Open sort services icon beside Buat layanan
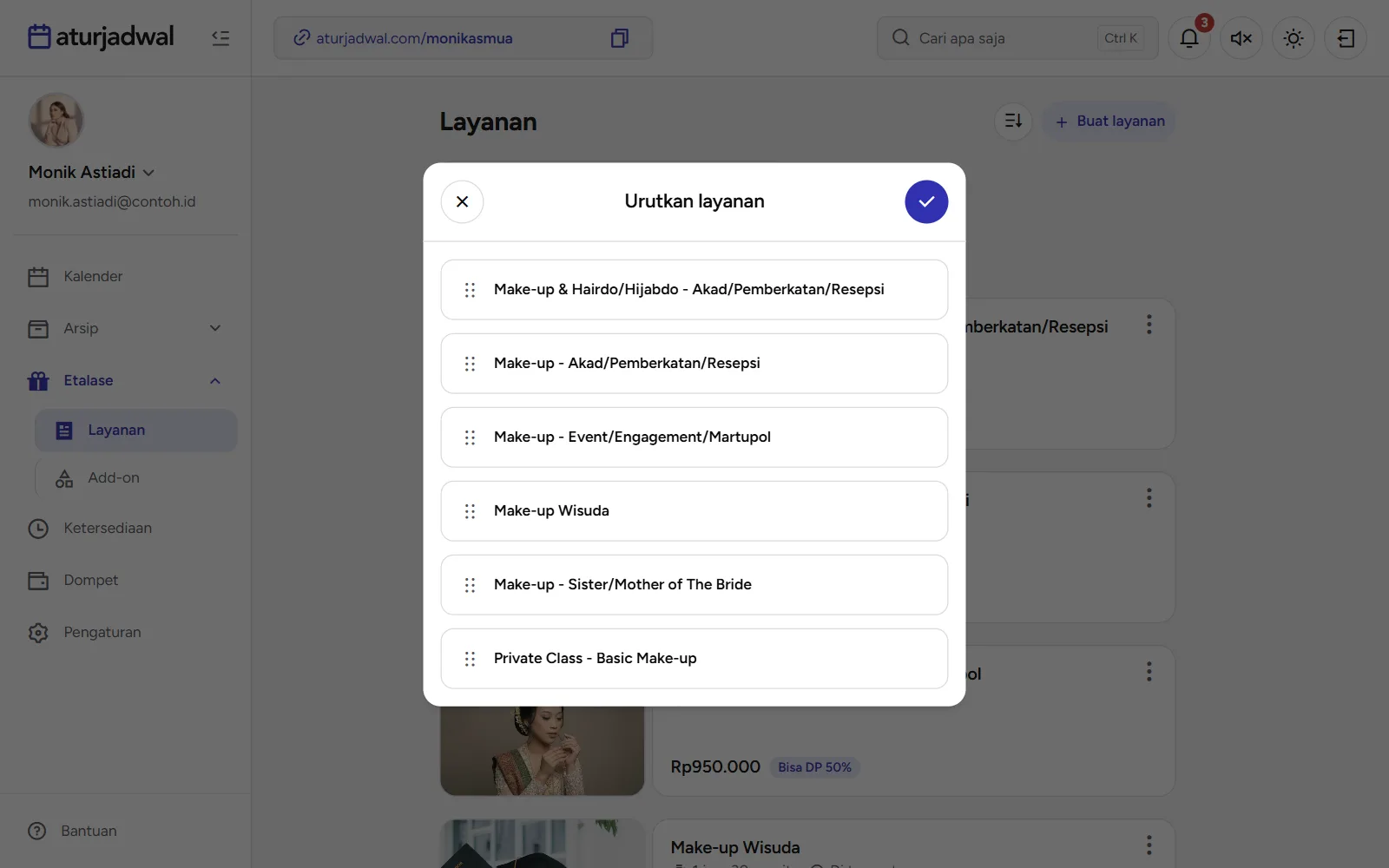Screen dimensions: 1389x868 coord(1013,121)
